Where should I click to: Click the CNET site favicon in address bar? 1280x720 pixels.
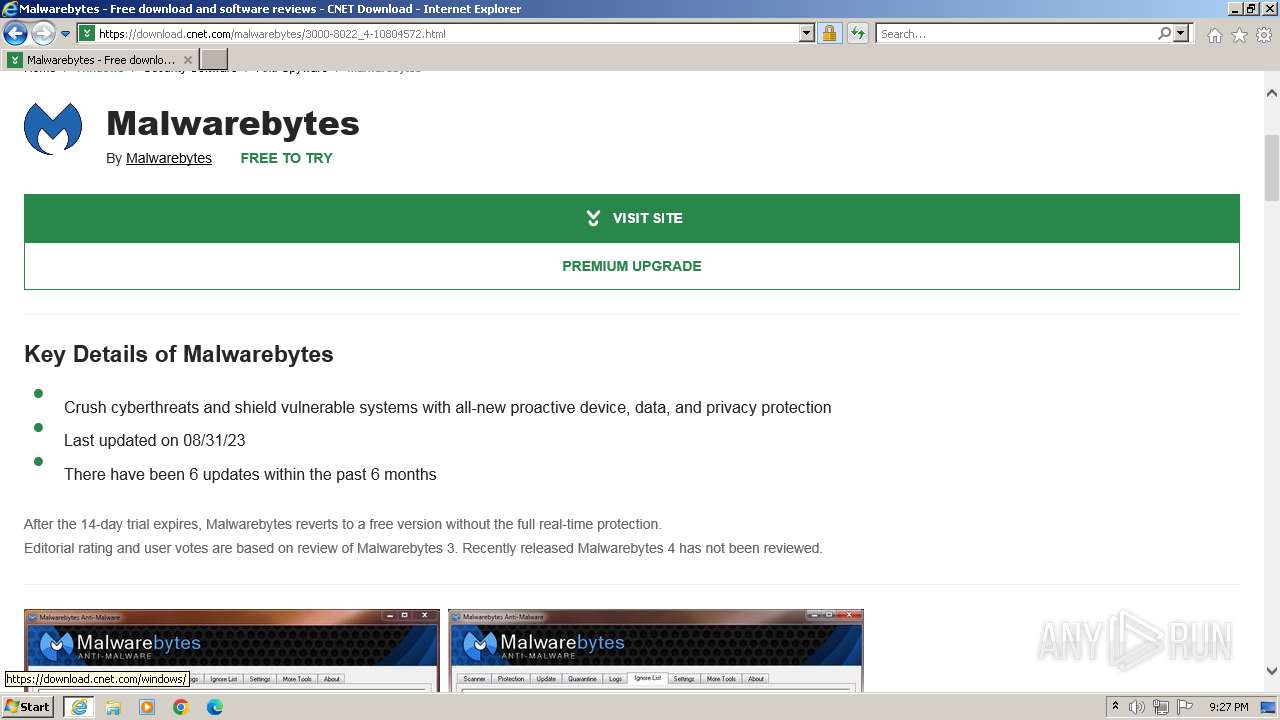[x=87, y=33]
